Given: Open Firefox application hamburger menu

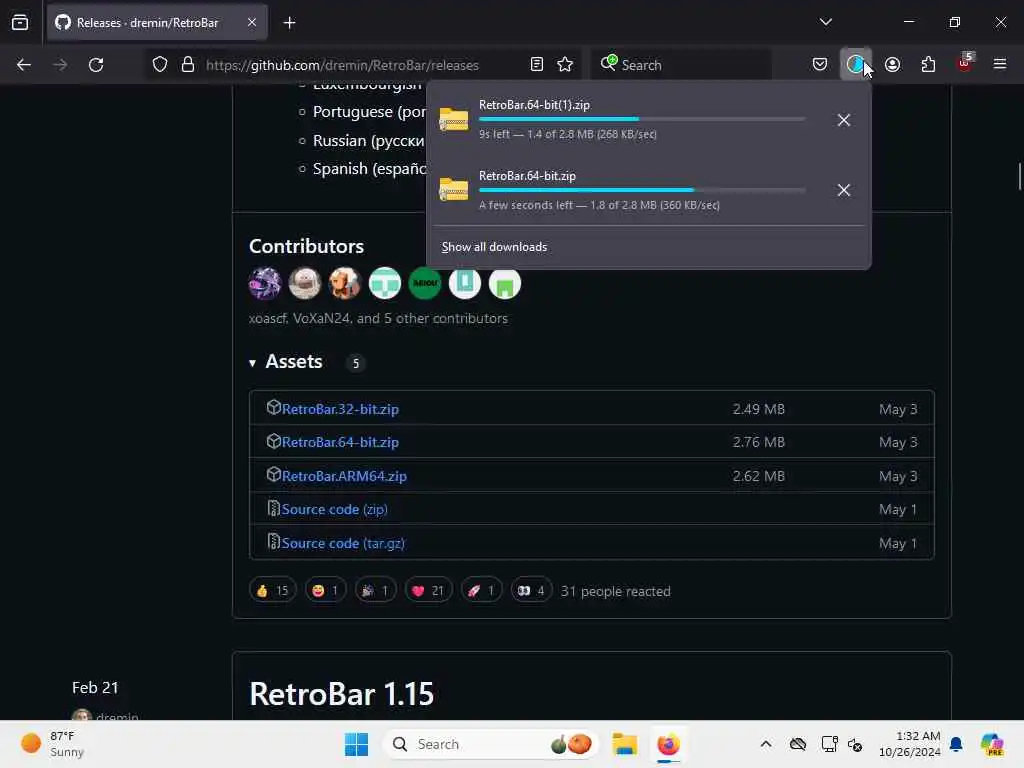Looking at the screenshot, I should point(1000,64).
